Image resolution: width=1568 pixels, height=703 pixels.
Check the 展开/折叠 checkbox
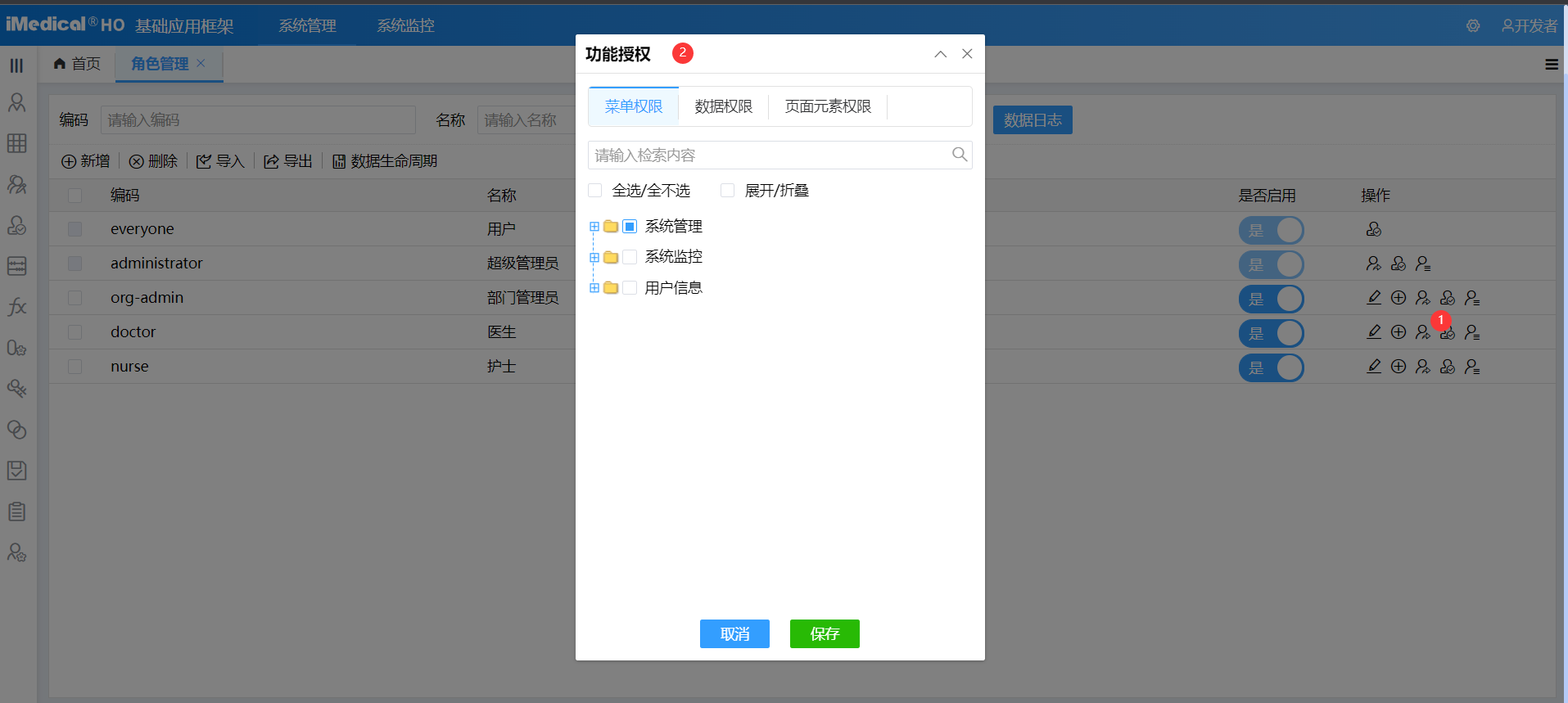pos(727,191)
